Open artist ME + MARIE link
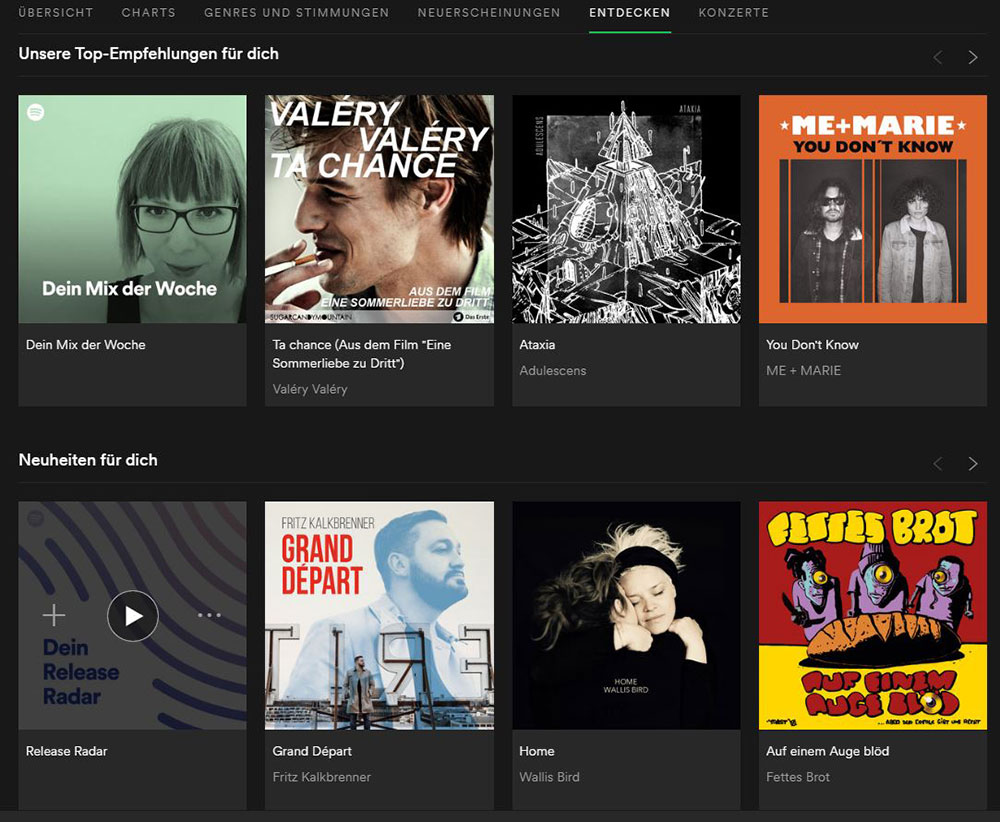Viewport: 1000px width, 822px height. tap(804, 371)
